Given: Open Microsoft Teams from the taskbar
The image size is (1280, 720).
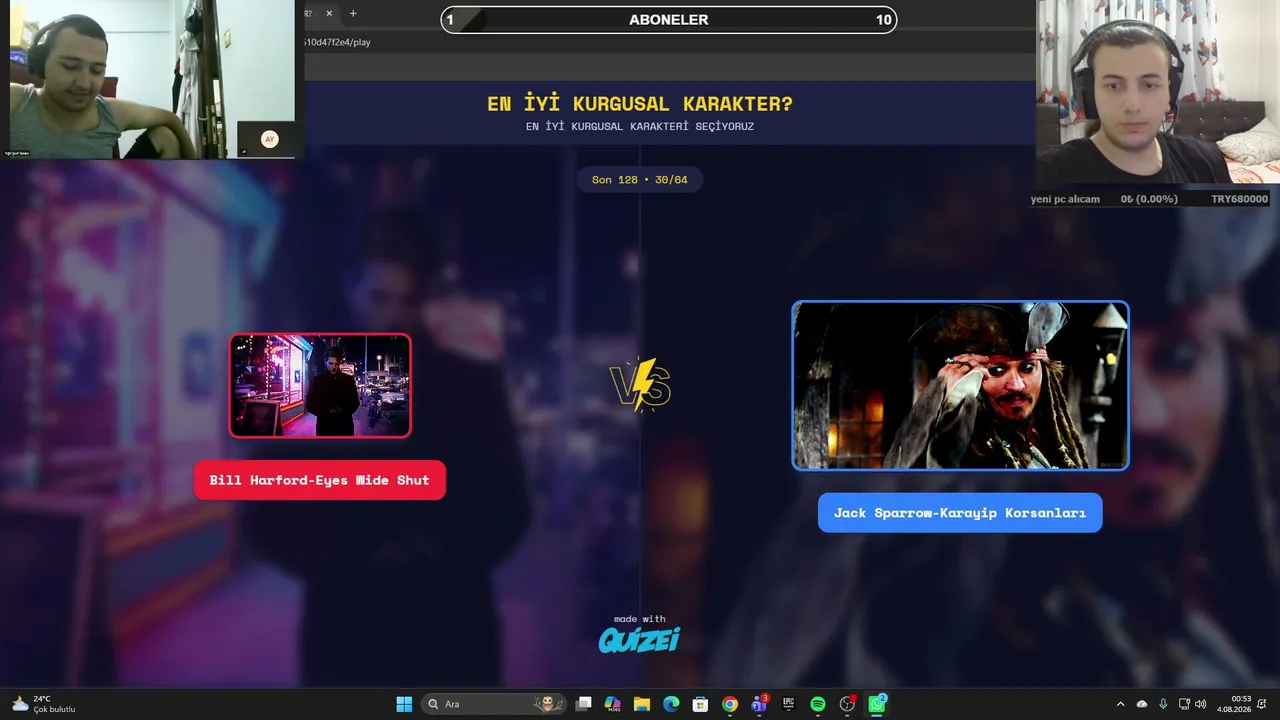Looking at the screenshot, I should tap(759, 704).
